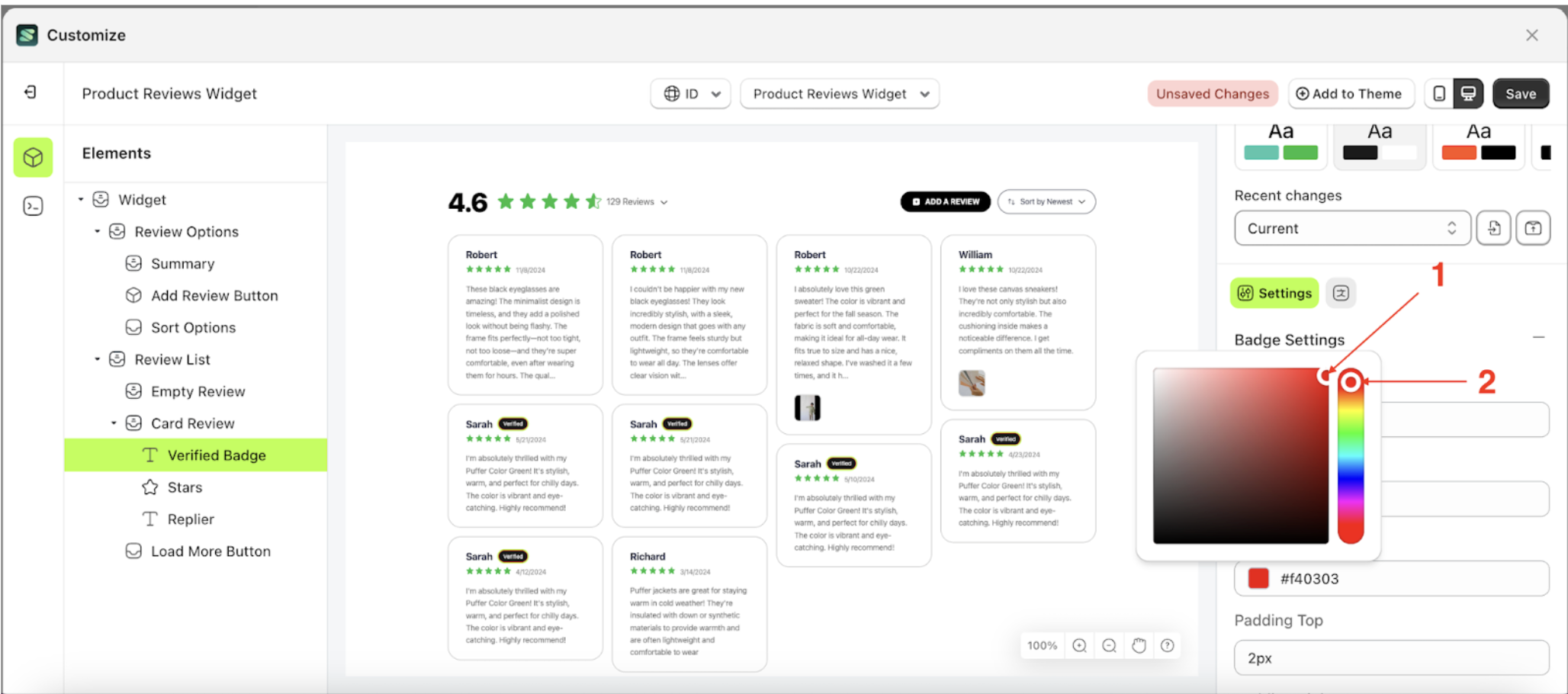Switch to the Settings tab in Badge Settings
This screenshot has height=694, width=1568.
(x=1274, y=292)
